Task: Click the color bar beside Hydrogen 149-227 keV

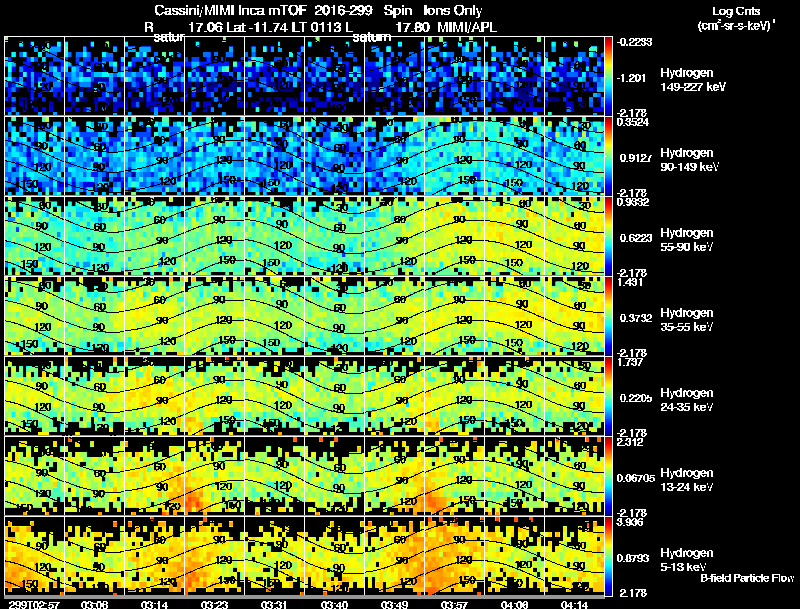Action: coord(608,75)
